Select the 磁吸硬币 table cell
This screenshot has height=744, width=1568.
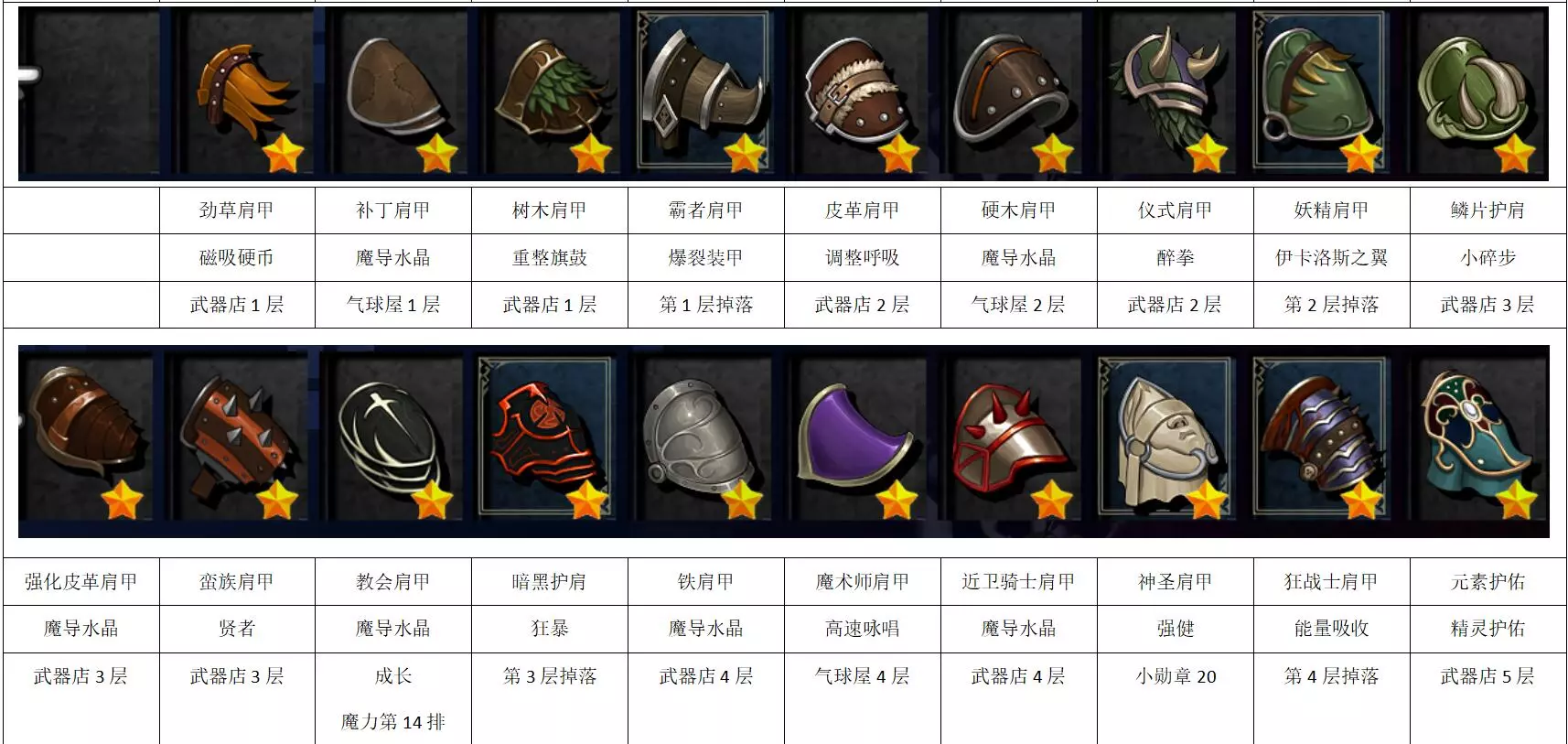237,258
